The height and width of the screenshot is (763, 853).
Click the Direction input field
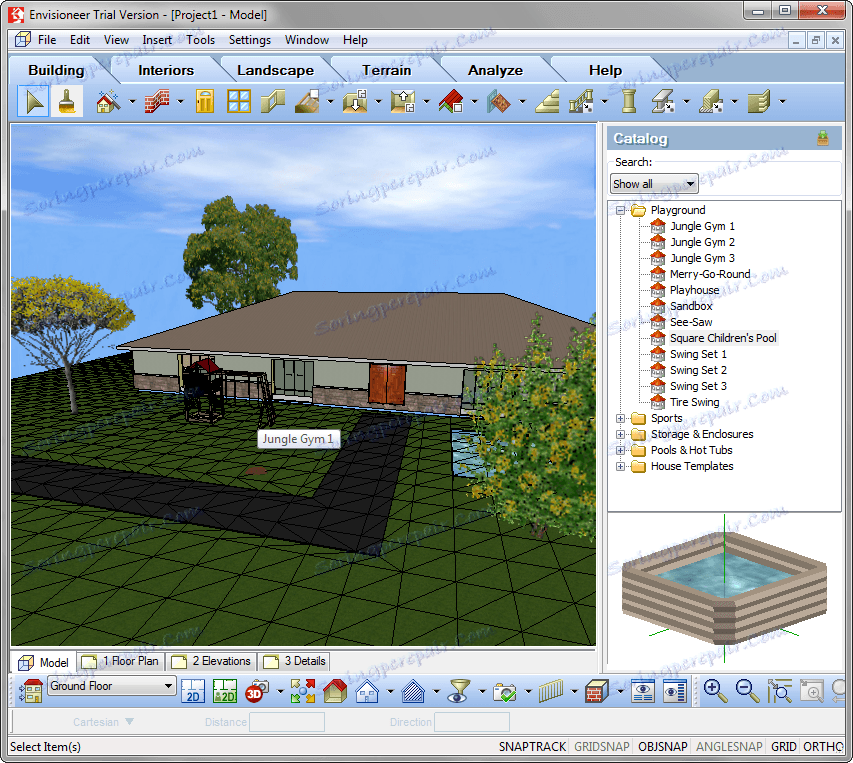472,722
